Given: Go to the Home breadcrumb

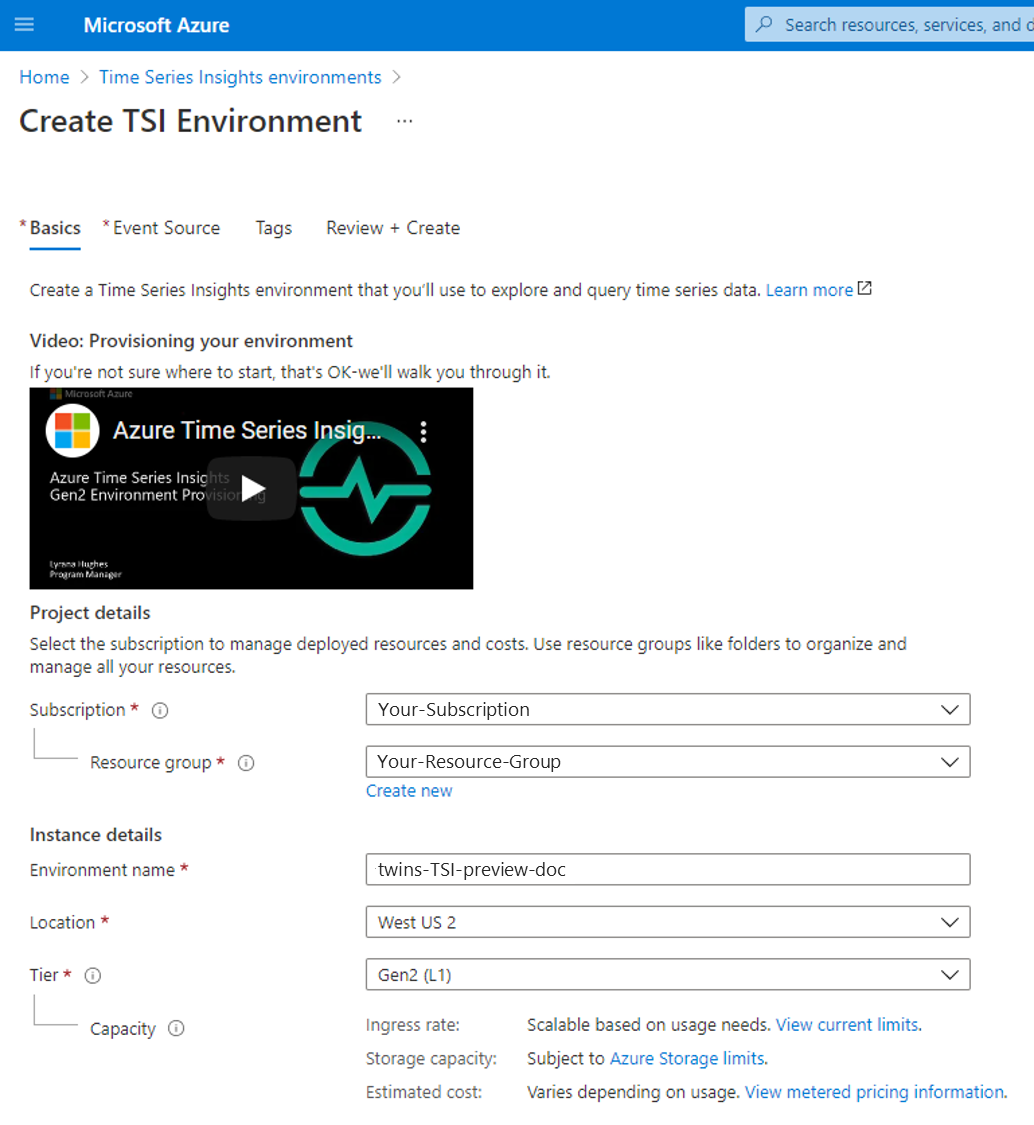Looking at the screenshot, I should [x=44, y=77].
